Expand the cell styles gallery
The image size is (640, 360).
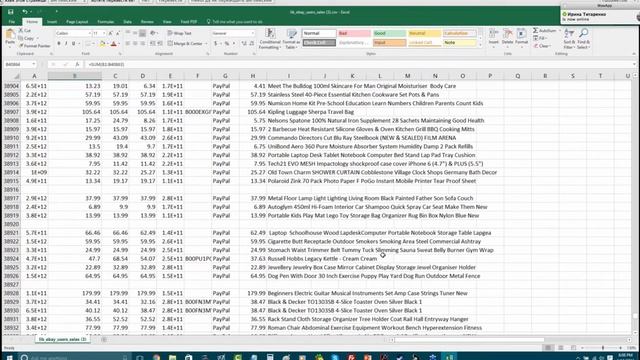click(x=480, y=45)
